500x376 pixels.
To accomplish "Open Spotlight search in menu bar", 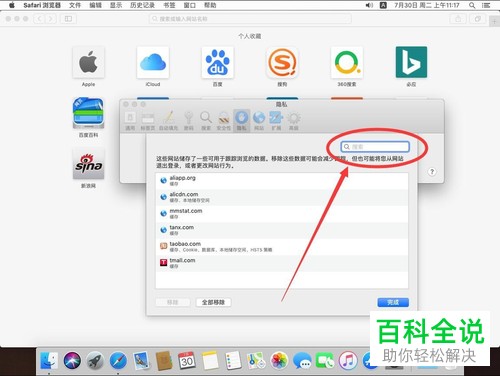I will pyautogui.click(x=472, y=5).
